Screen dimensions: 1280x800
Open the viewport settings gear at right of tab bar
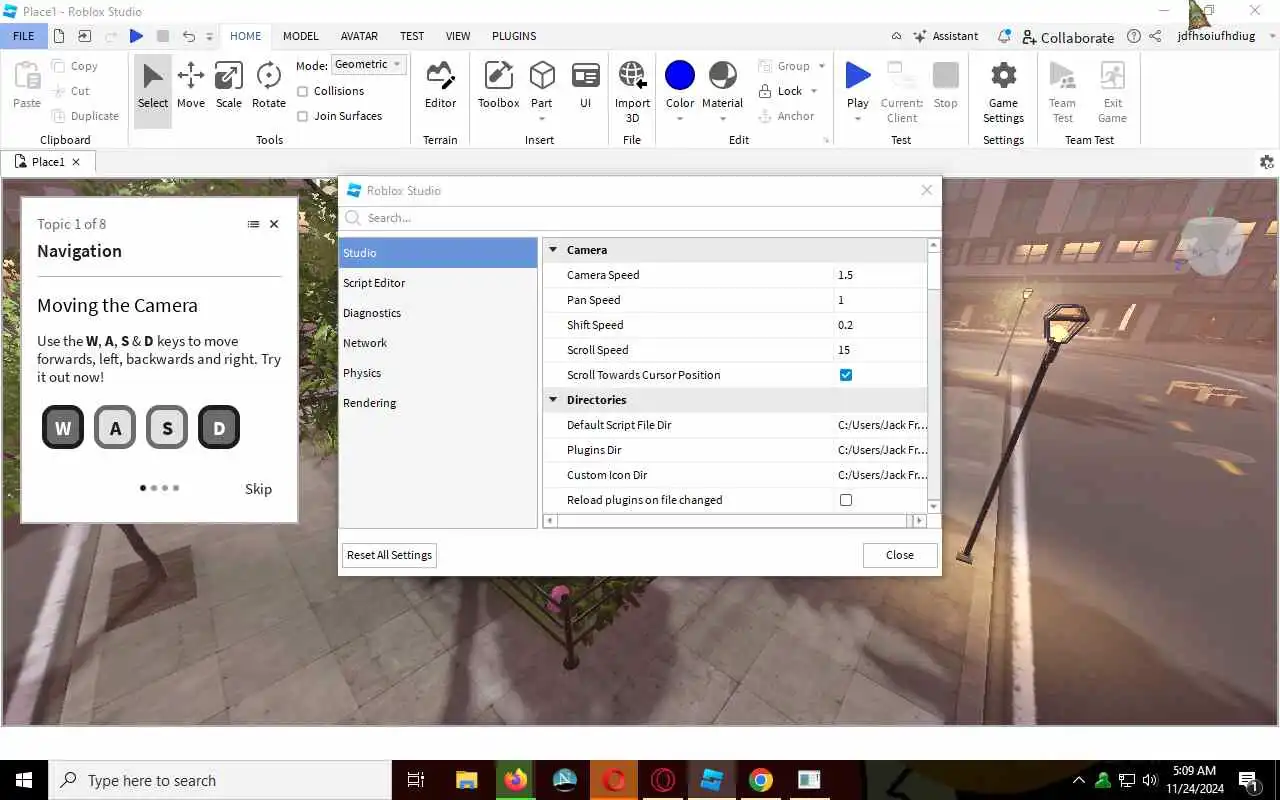coord(1267,162)
